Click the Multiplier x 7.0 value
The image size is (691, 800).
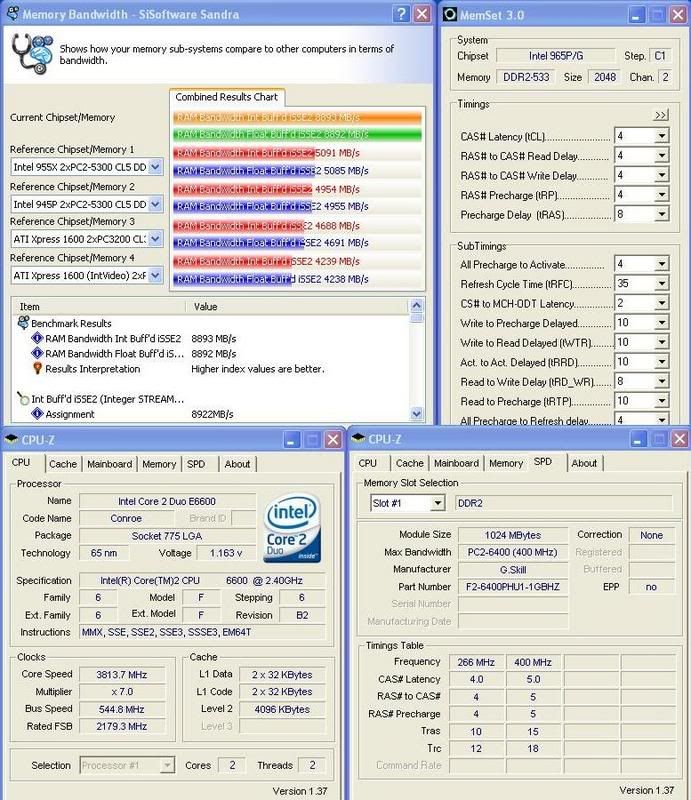click(122, 692)
